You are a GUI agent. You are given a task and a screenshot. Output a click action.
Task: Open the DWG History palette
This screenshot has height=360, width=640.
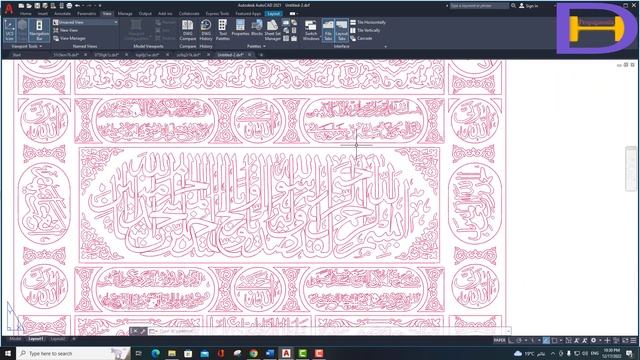(x=206, y=30)
